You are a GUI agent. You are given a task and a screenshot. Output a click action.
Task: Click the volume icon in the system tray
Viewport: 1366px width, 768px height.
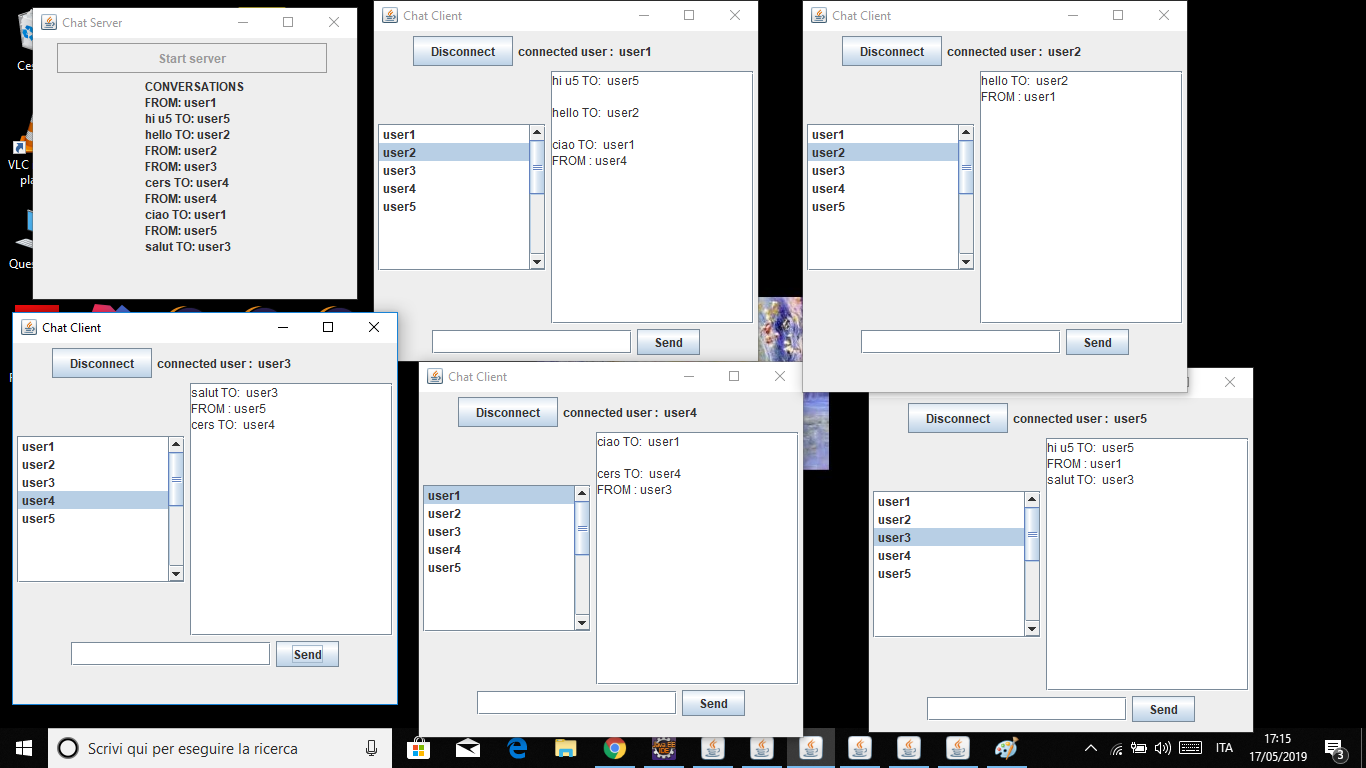coord(1163,747)
